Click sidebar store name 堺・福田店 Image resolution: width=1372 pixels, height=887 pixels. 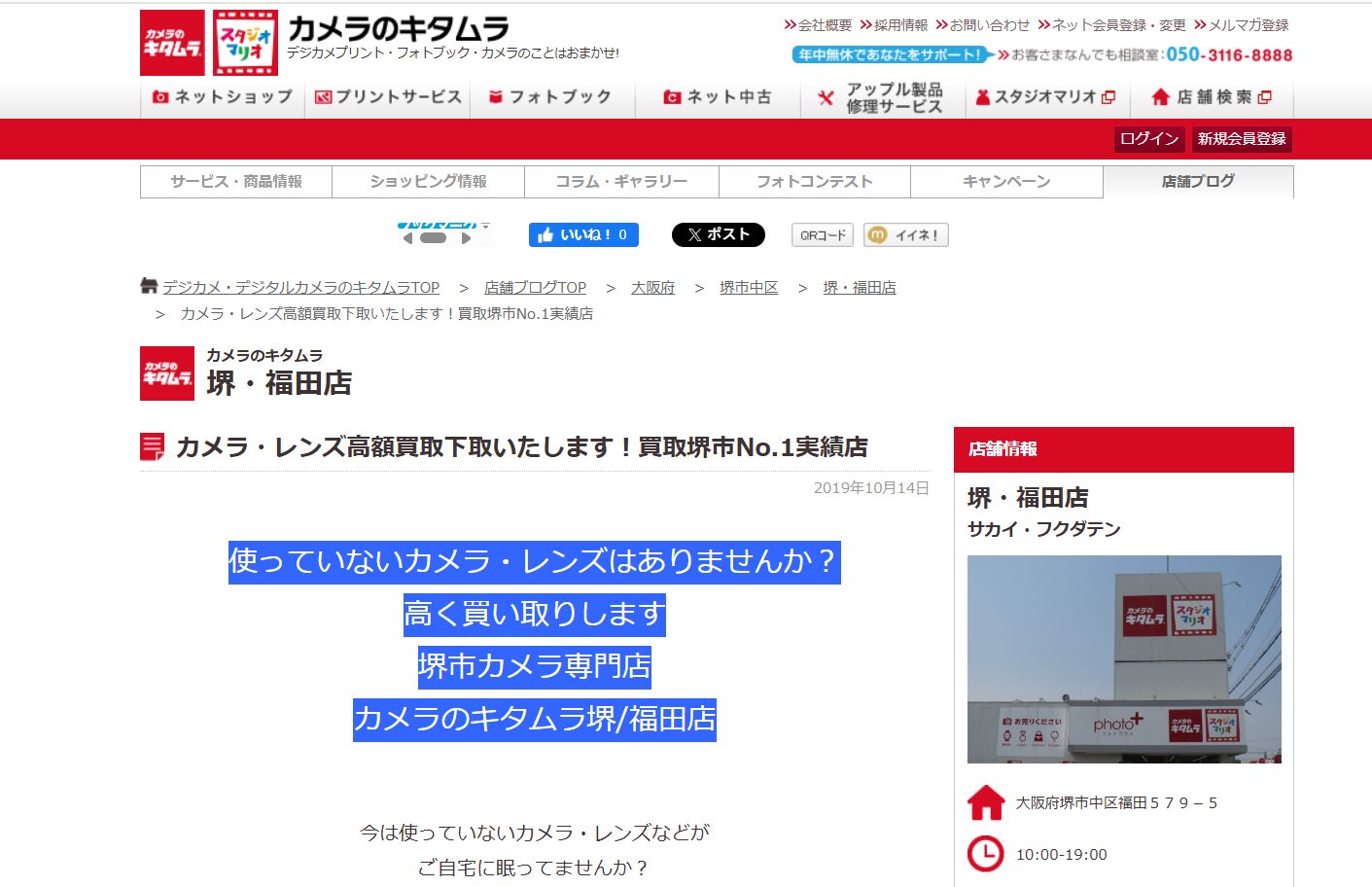click(1028, 498)
